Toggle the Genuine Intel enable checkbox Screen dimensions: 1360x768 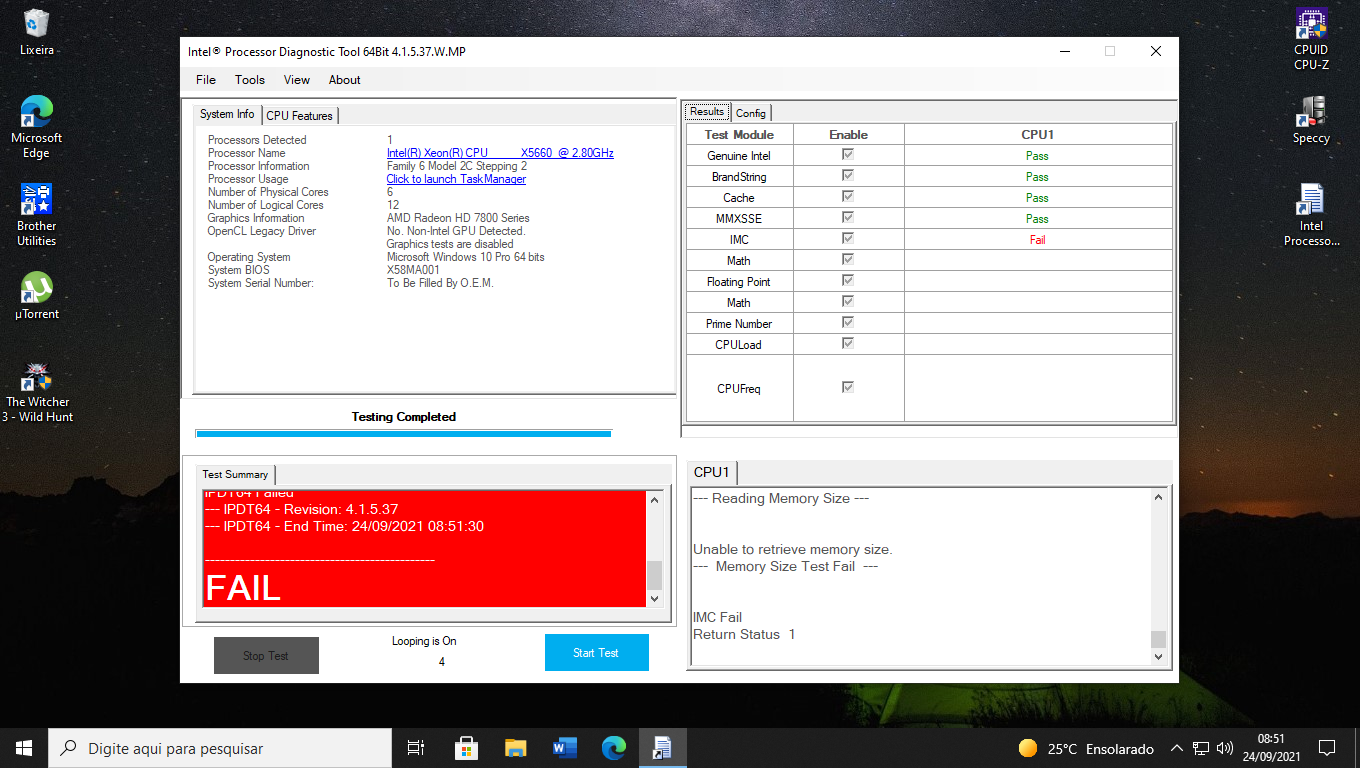848,155
